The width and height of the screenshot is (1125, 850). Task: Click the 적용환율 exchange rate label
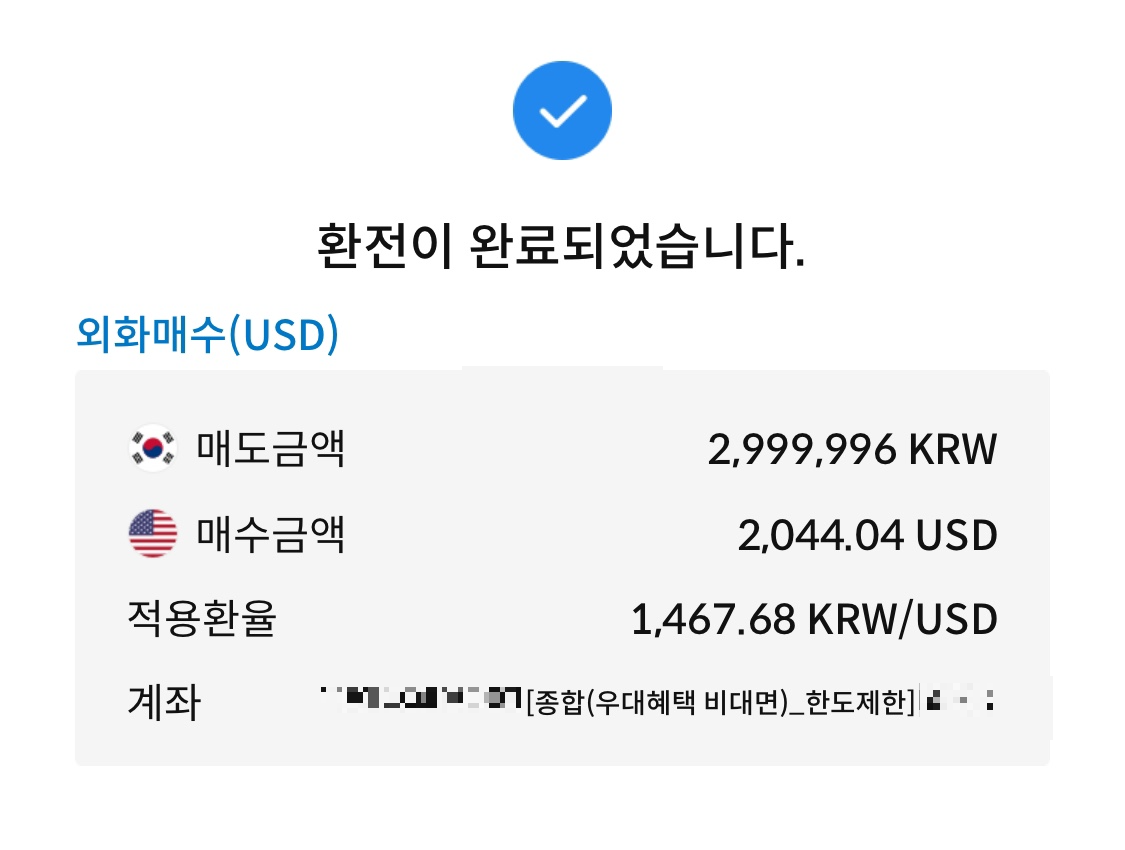[200, 619]
